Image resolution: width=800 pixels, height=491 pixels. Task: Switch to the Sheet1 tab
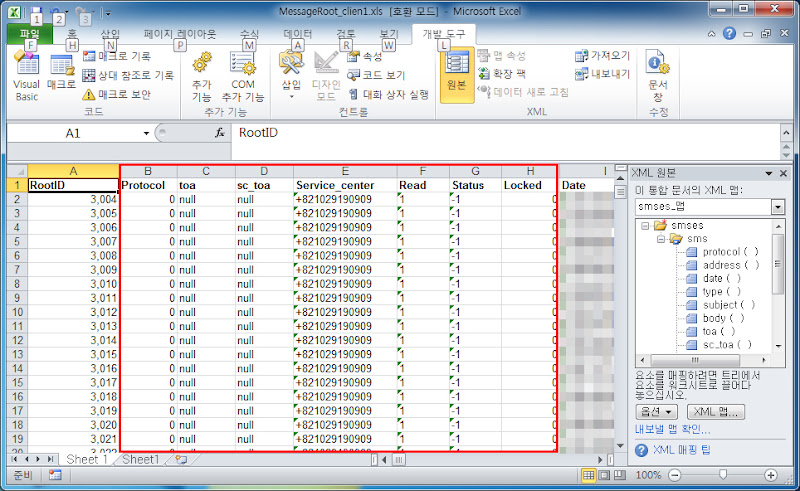pos(141,459)
